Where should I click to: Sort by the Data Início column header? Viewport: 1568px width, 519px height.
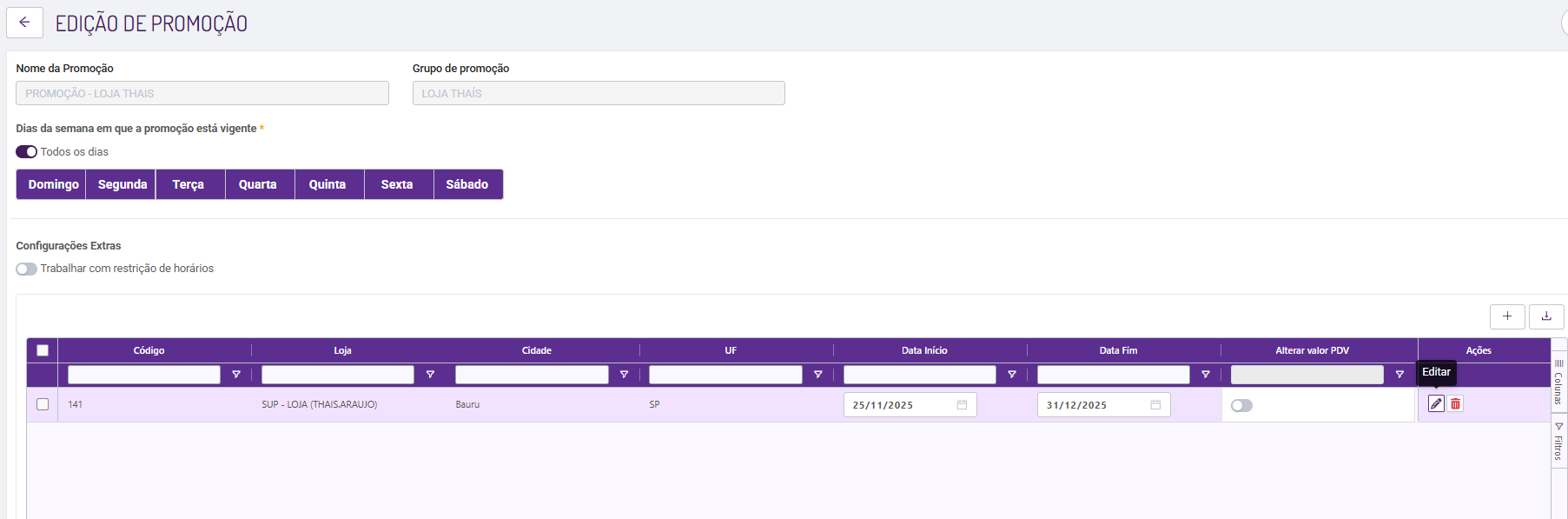924,350
